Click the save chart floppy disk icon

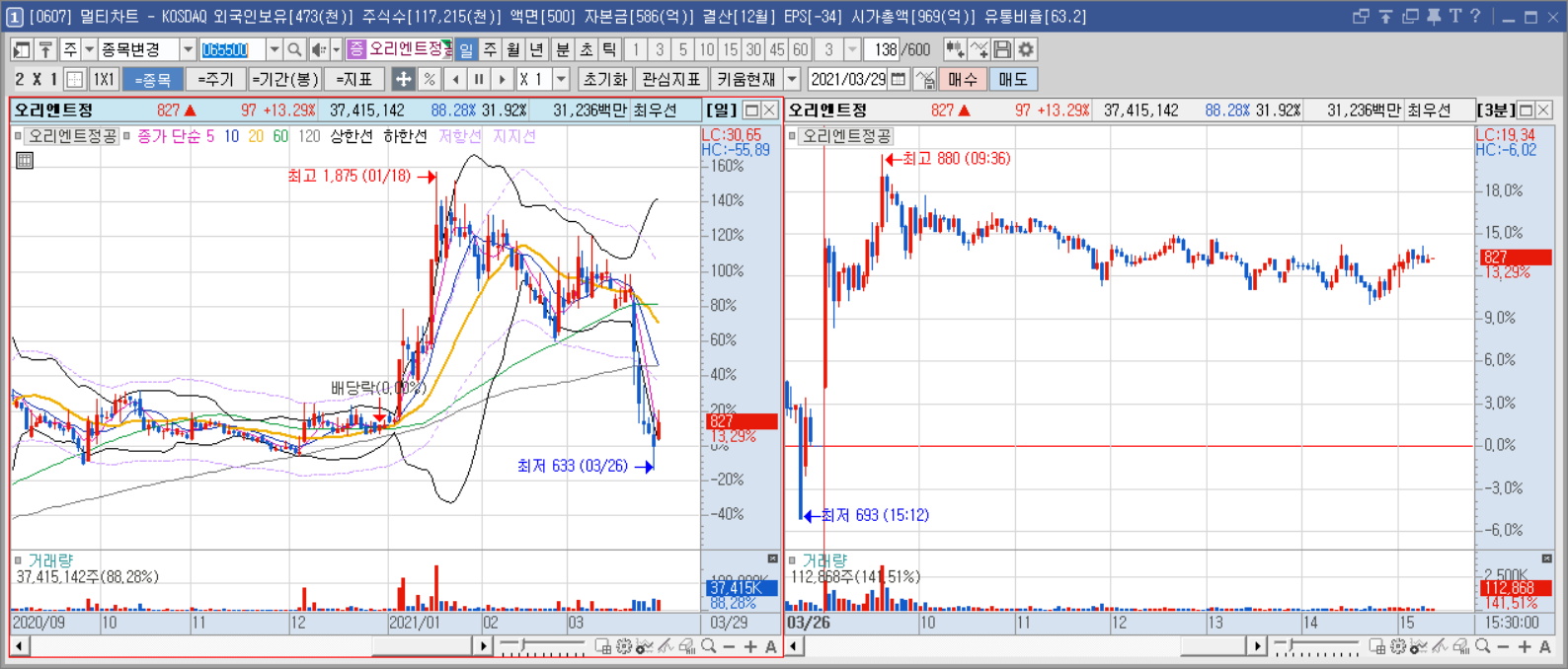[1002, 49]
